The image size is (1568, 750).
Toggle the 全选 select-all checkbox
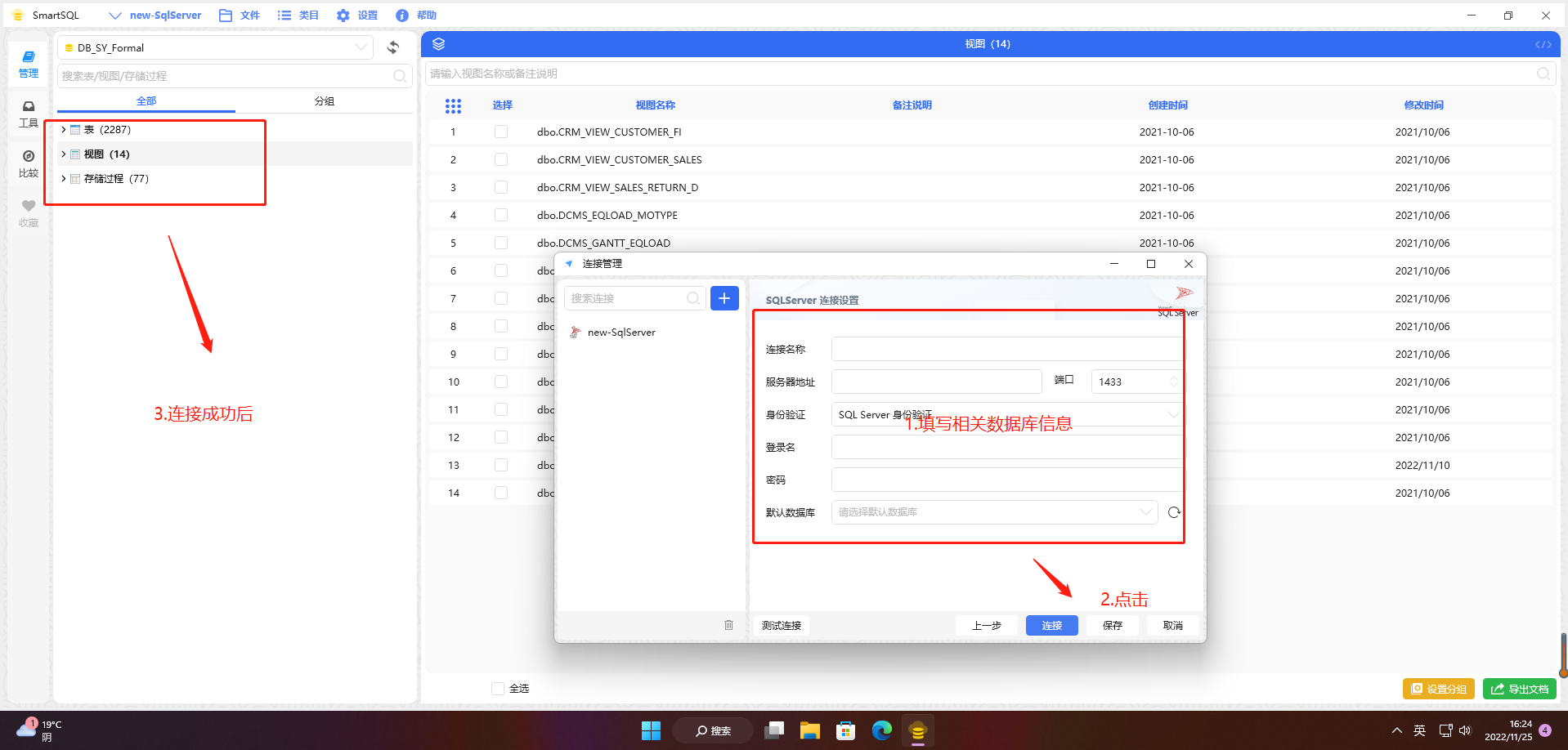tap(498, 688)
